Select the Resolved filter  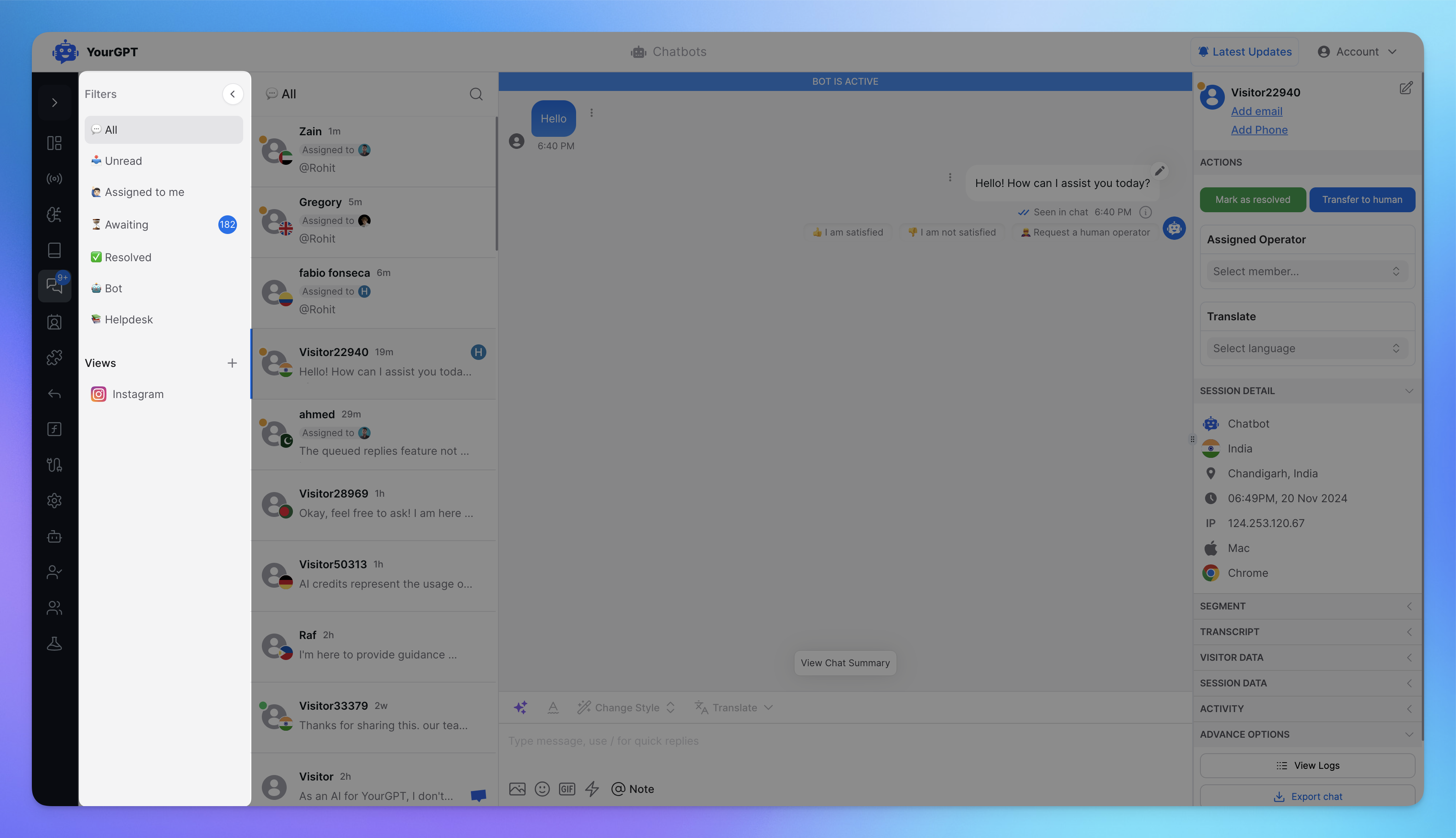pyautogui.click(x=164, y=257)
